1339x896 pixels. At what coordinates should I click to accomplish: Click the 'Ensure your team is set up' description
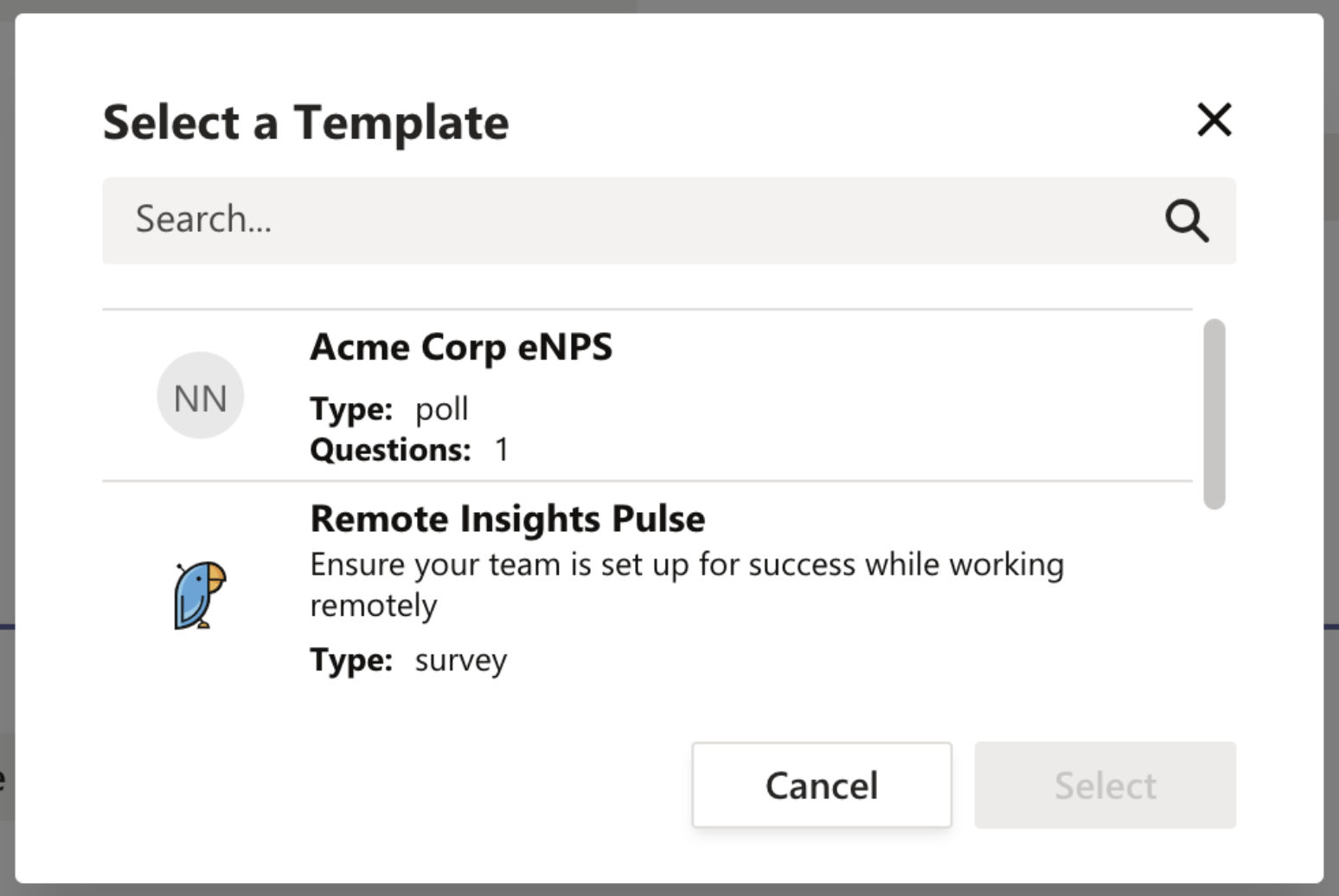[x=687, y=585]
